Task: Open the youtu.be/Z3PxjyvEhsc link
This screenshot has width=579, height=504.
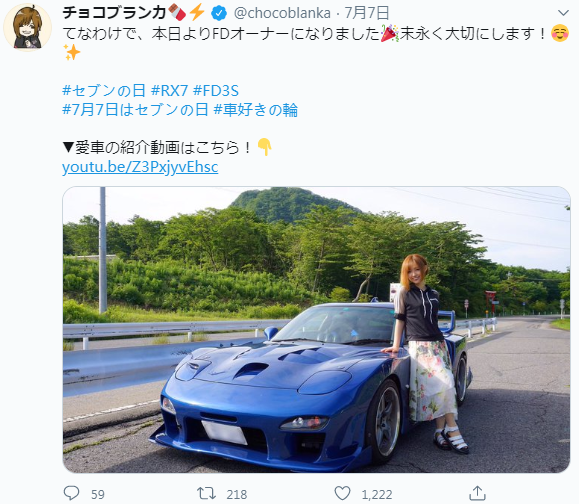Action: (x=140, y=167)
